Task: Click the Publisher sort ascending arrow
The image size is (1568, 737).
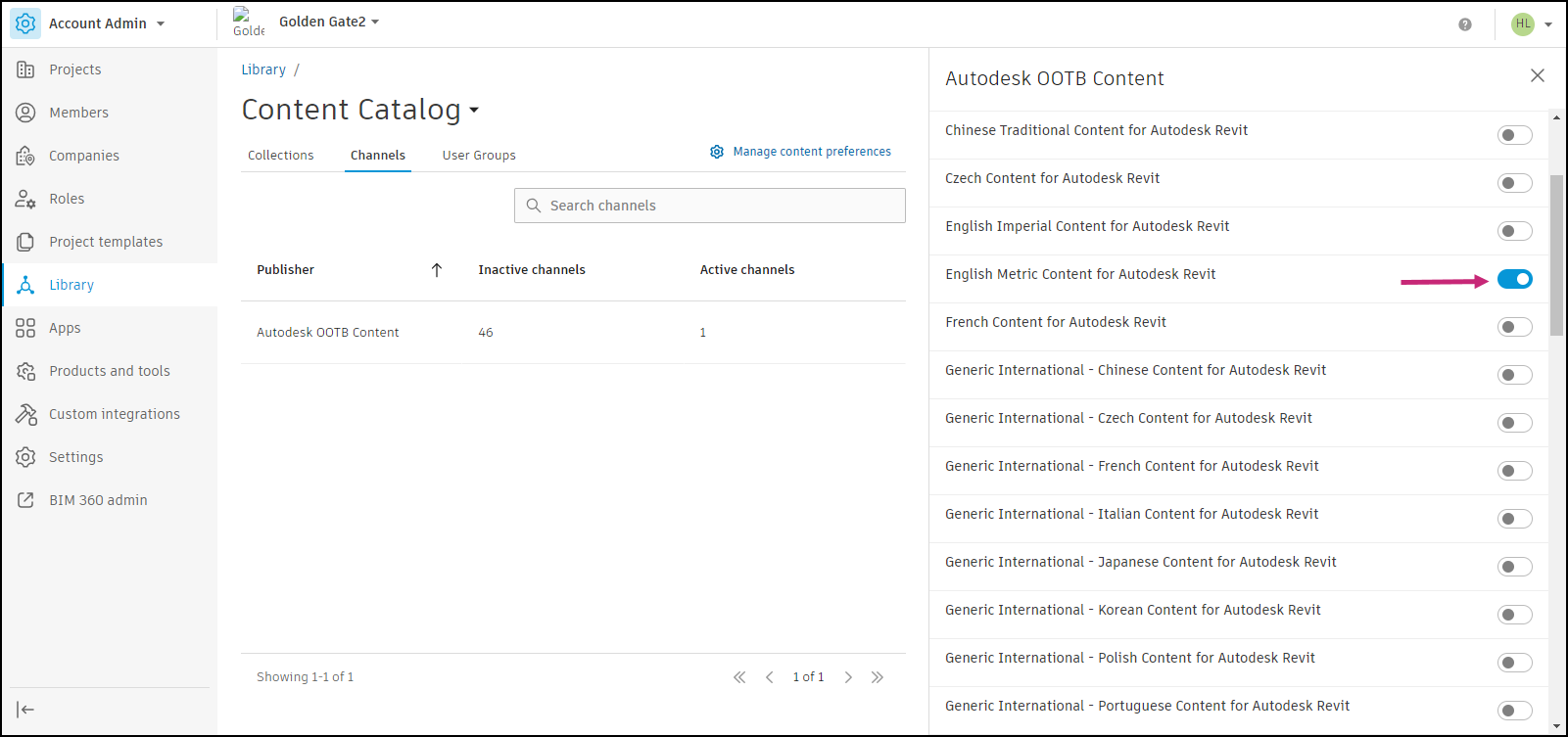Action: [x=437, y=270]
